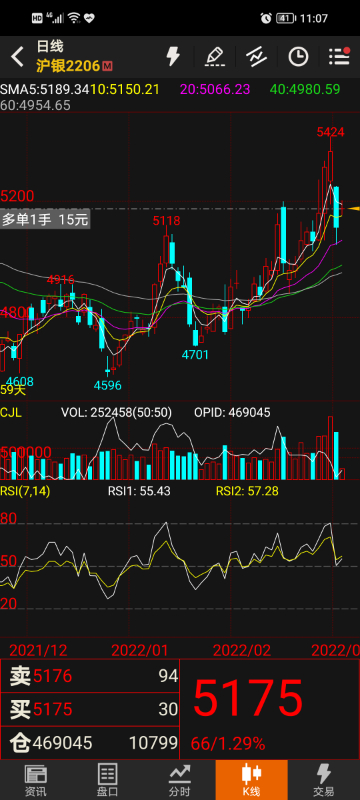The width and height of the screenshot is (360, 800).
Task: Tap the lightning quick-trade icon in header
Action: [173, 56]
